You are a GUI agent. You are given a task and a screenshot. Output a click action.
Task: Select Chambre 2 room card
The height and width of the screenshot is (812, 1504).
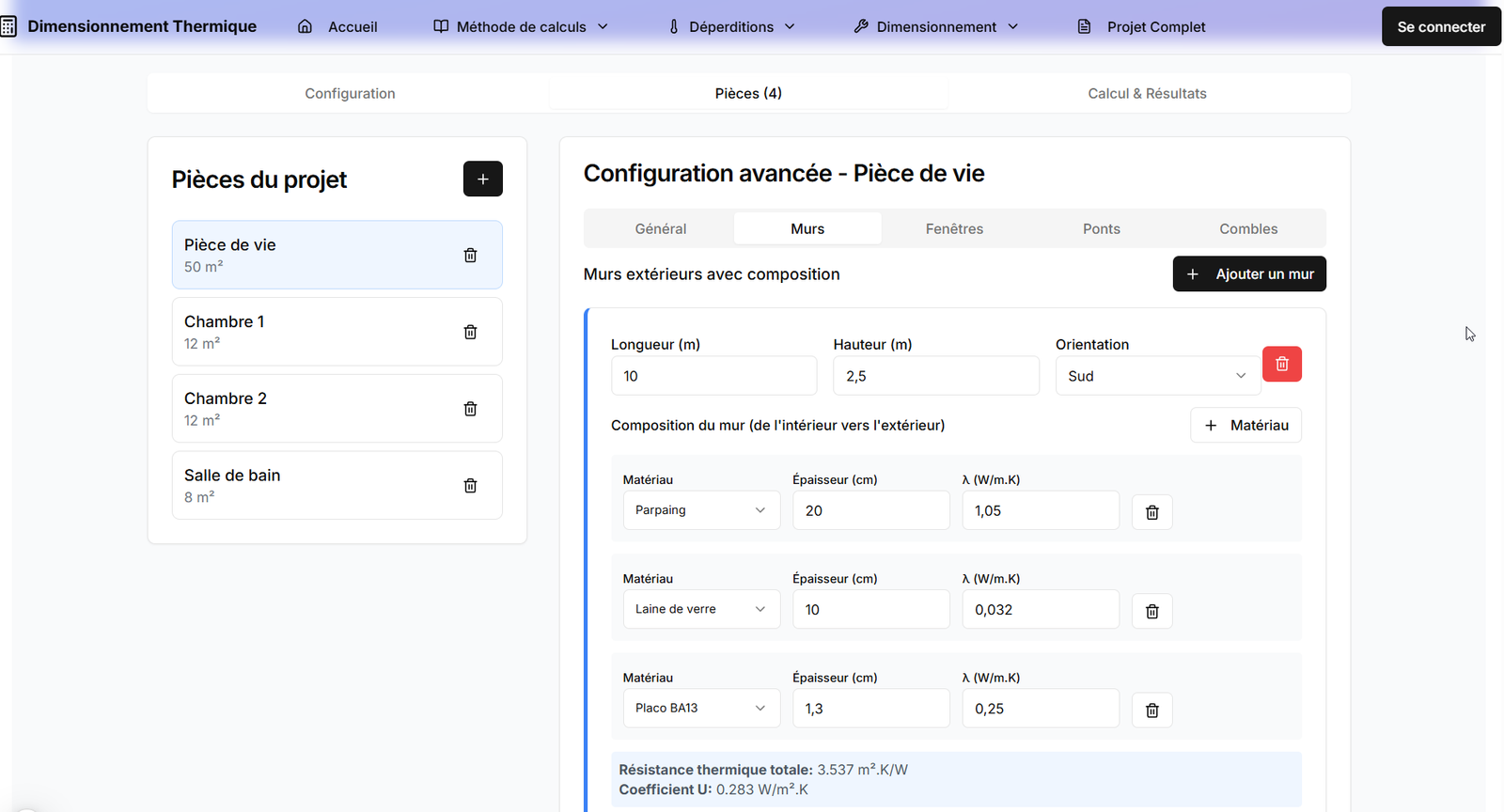click(337, 409)
